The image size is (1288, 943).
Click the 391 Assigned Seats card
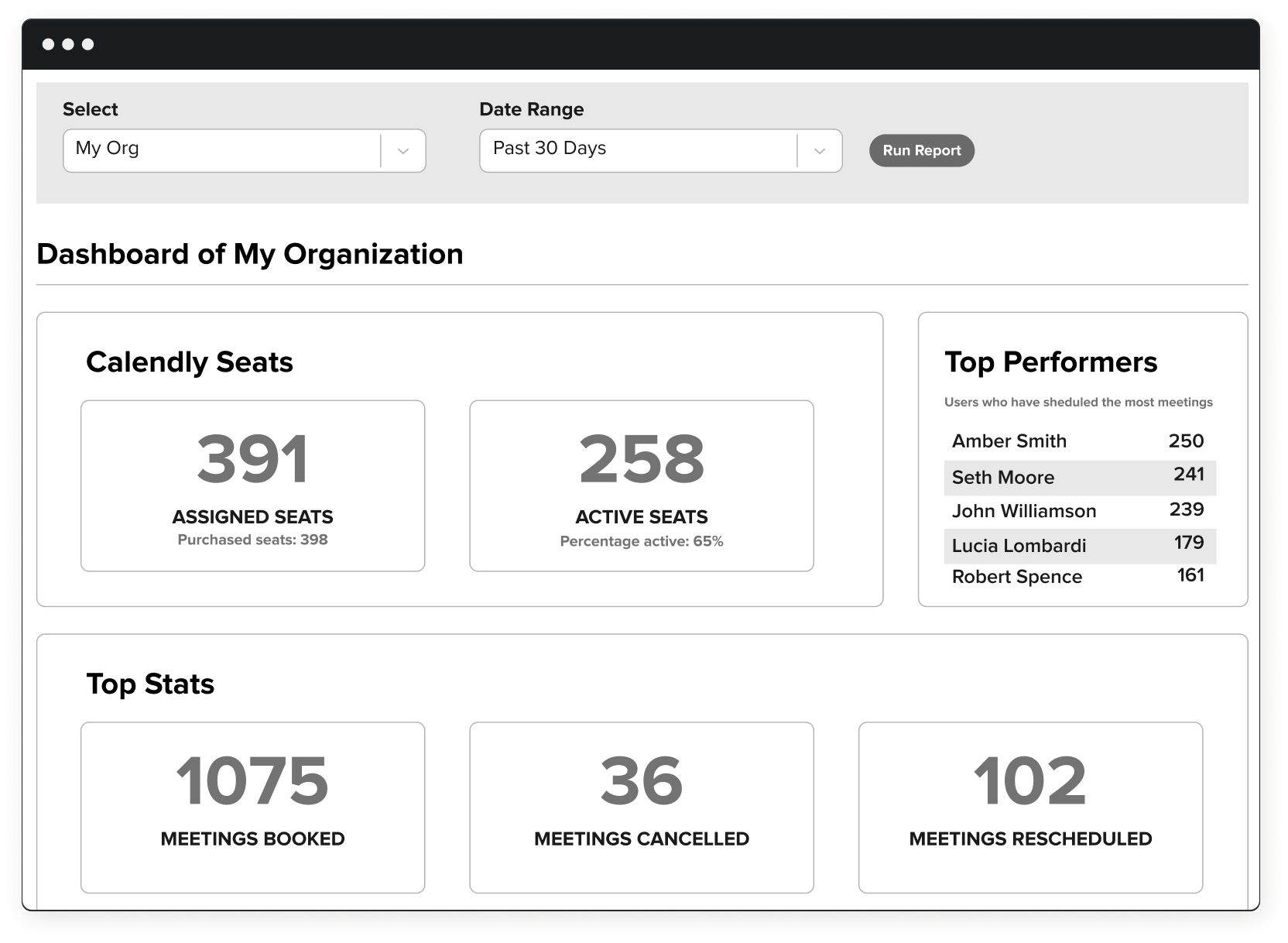[252, 485]
